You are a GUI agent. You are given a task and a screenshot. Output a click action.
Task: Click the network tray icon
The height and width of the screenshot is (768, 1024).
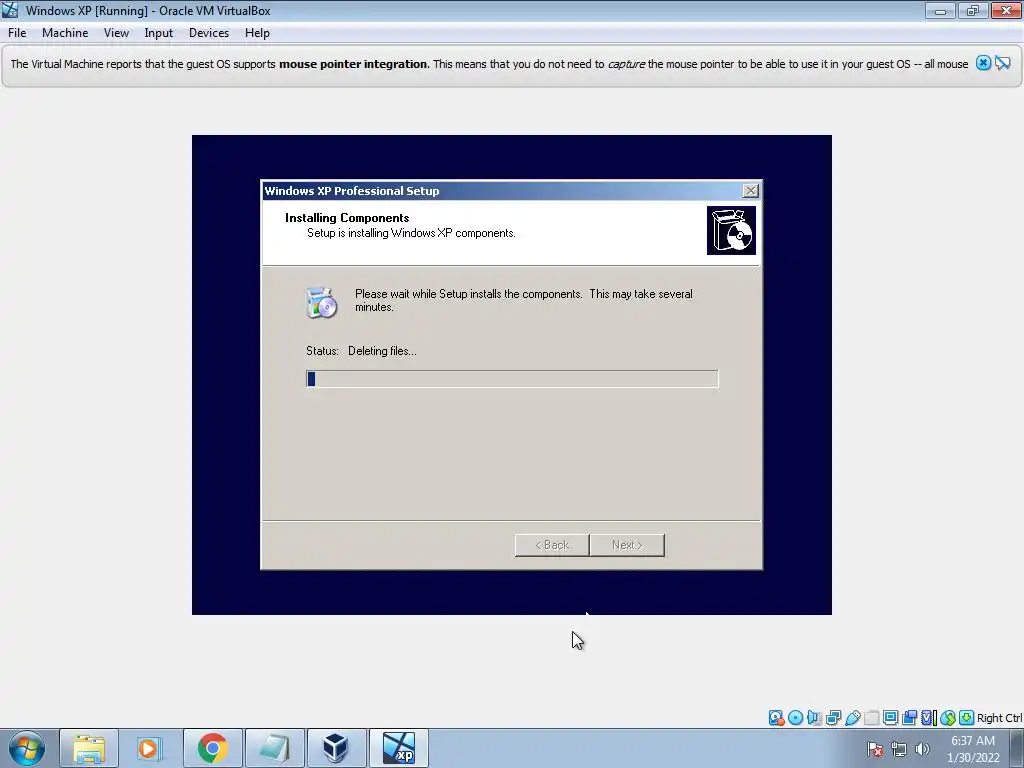tap(899, 749)
